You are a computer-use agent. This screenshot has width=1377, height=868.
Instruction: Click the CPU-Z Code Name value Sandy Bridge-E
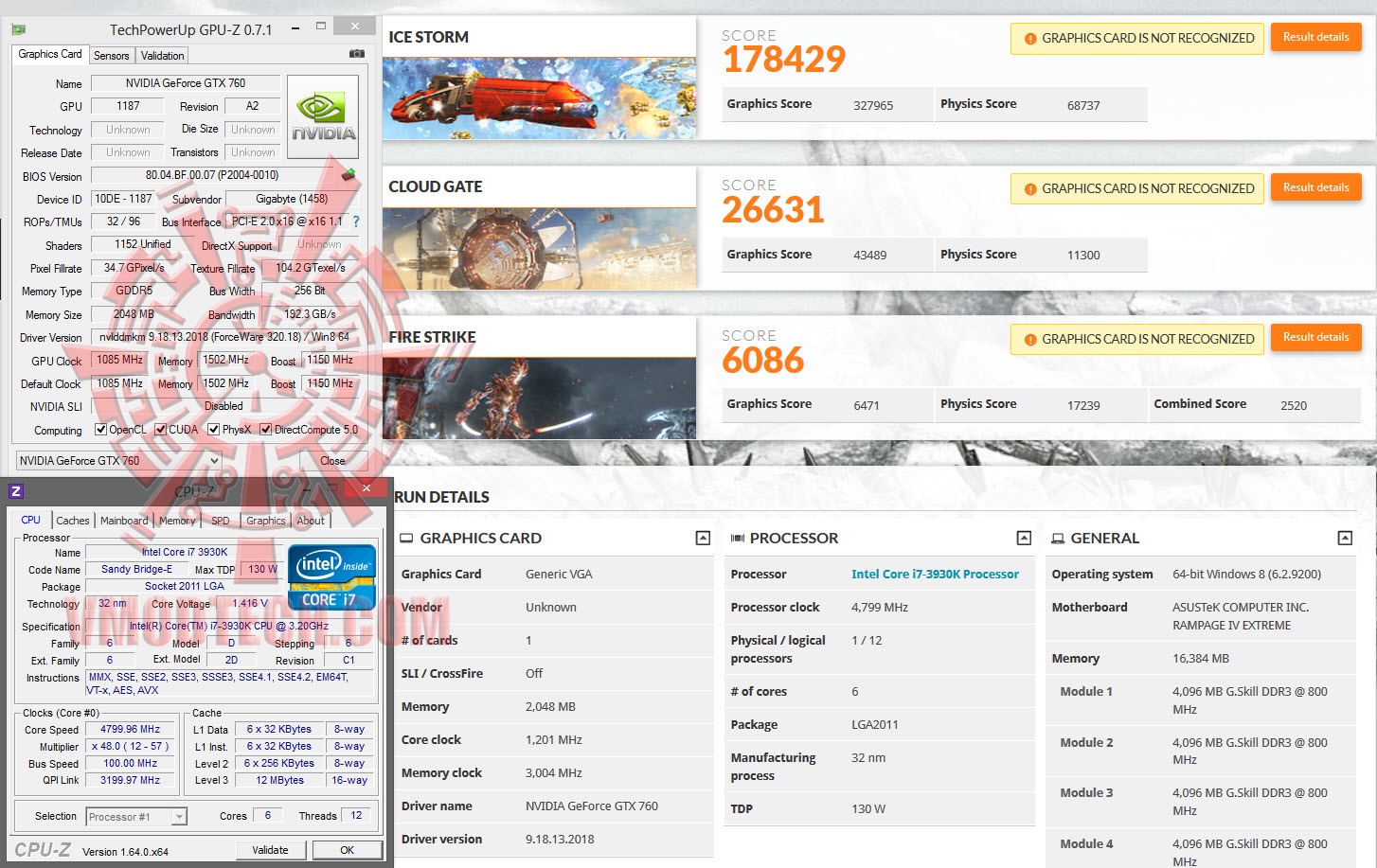pyautogui.click(x=136, y=569)
